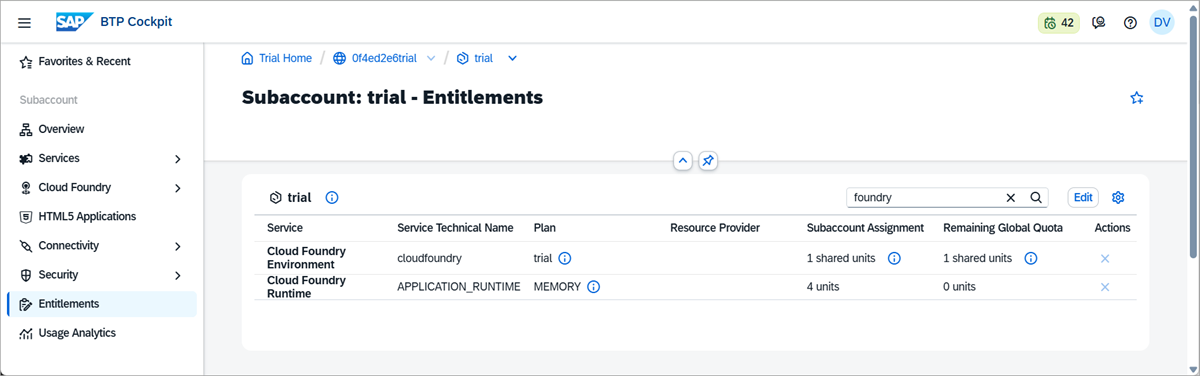Click the Plan column header
Screen dimensions: 1200x376
[545, 228]
